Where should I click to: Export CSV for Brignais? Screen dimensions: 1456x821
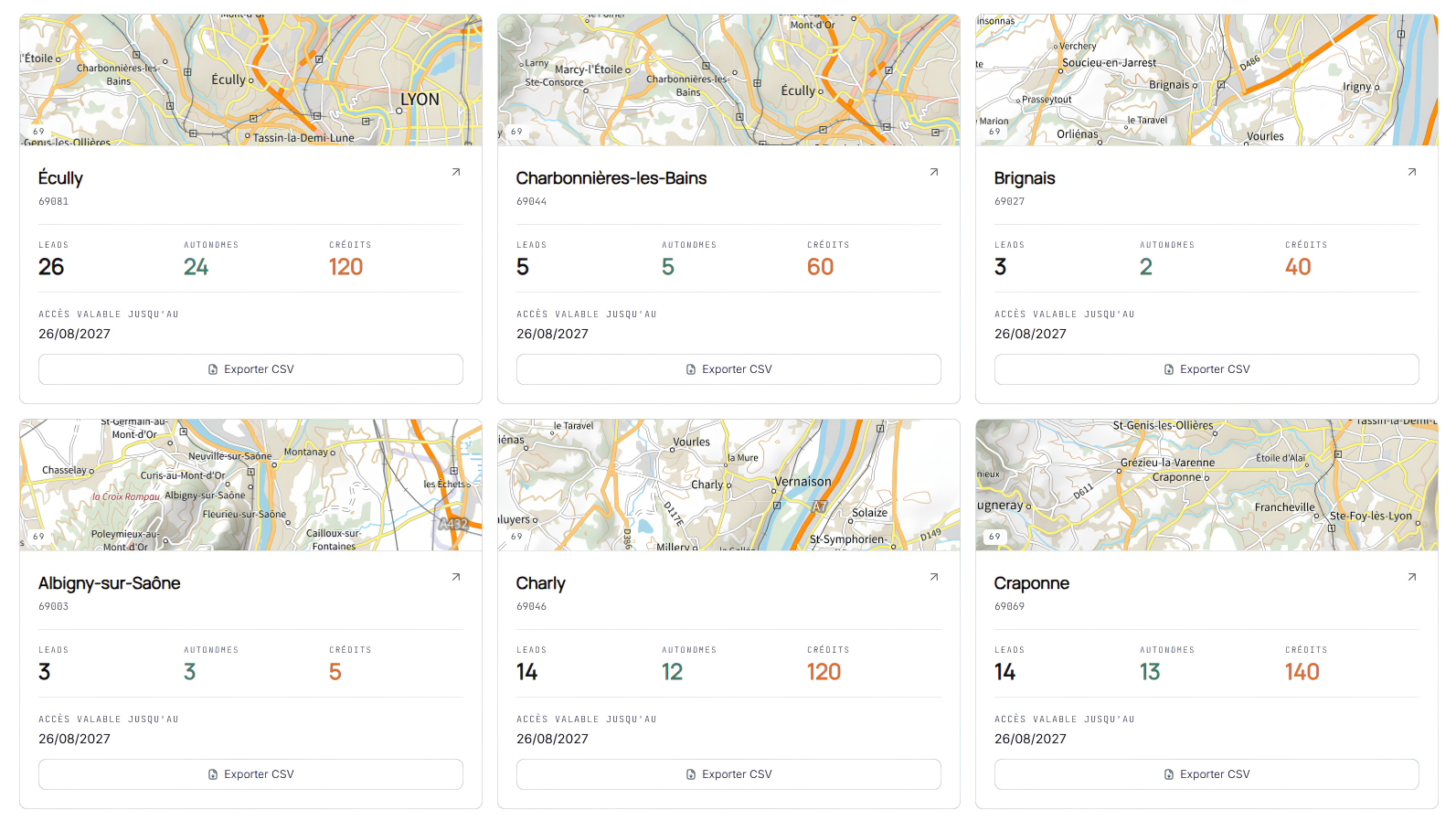coord(1206,369)
